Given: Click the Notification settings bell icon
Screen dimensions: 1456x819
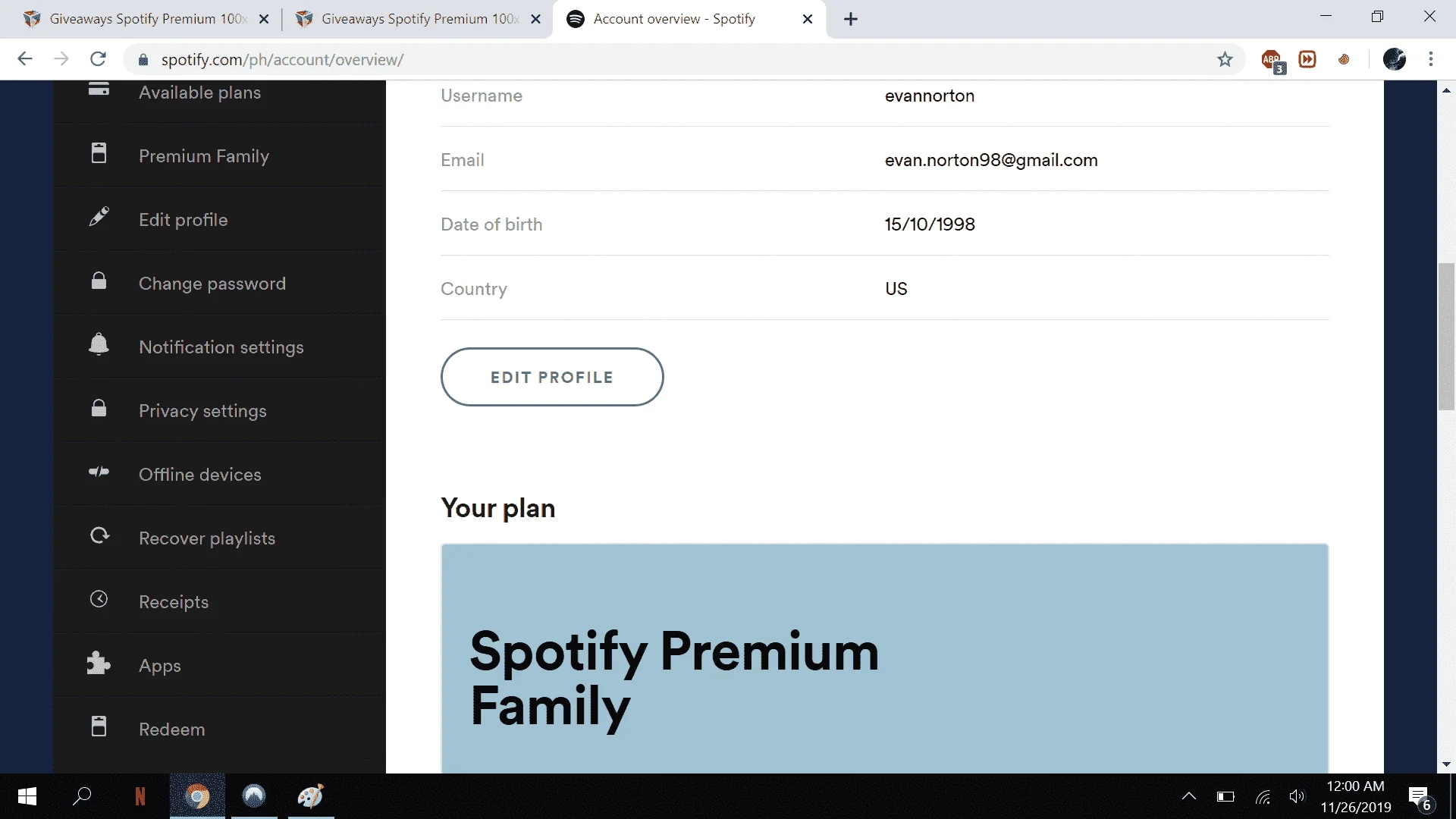Looking at the screenshot, I should (x=99, y=344).
